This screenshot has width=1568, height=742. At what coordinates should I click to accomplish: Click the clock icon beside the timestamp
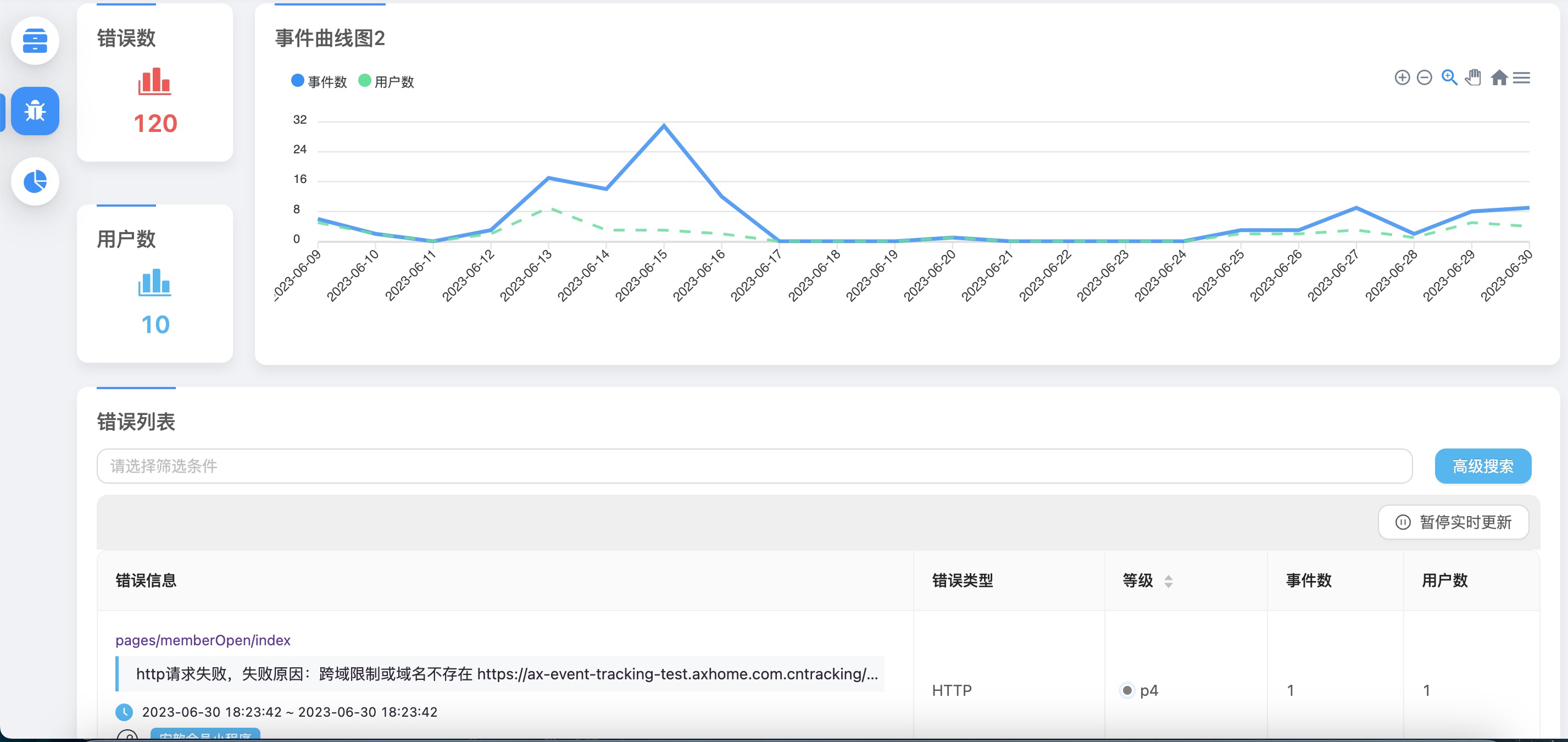[124, 712]
